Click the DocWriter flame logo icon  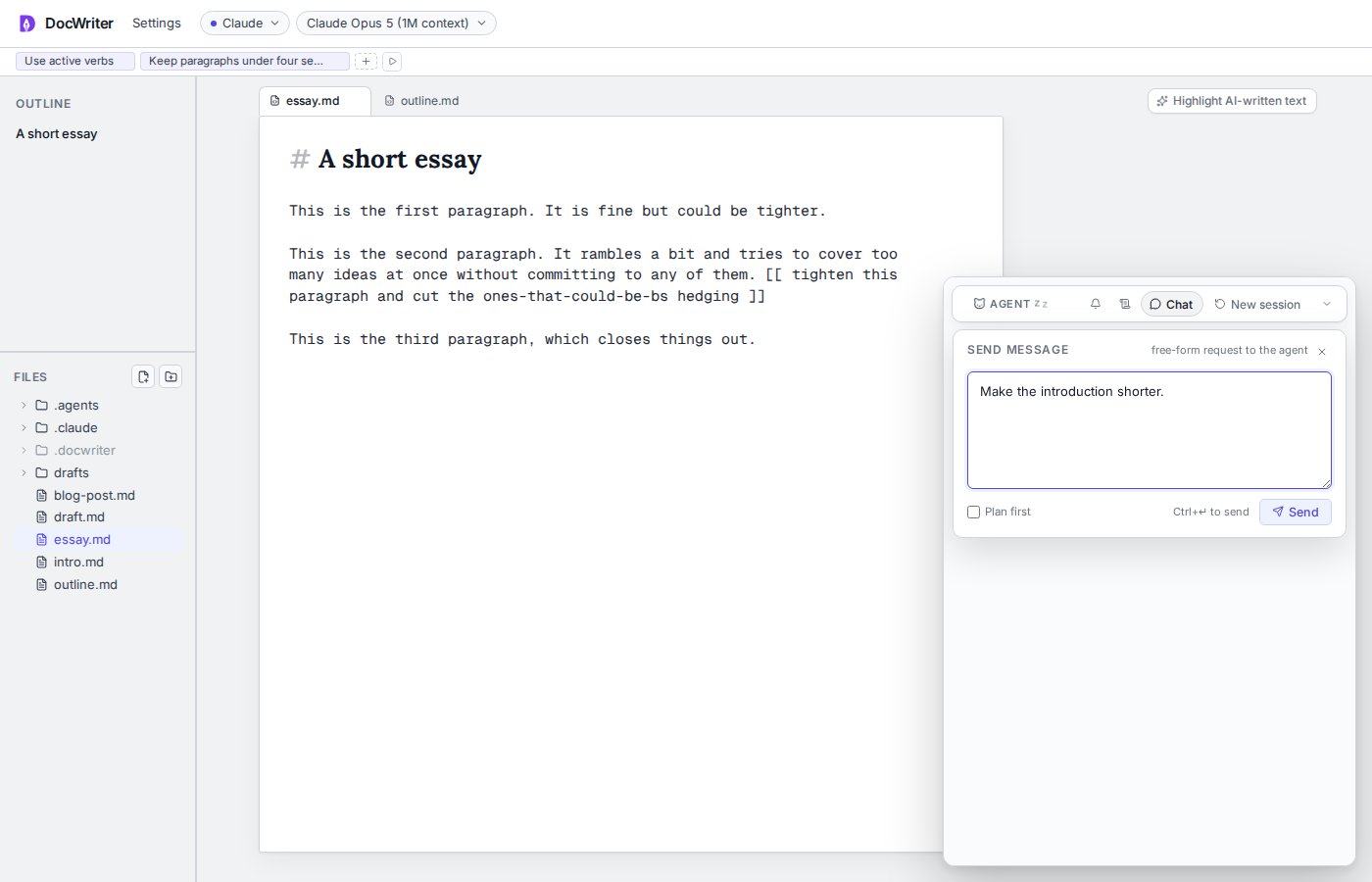pyautogui.click(x=26, y=24)
